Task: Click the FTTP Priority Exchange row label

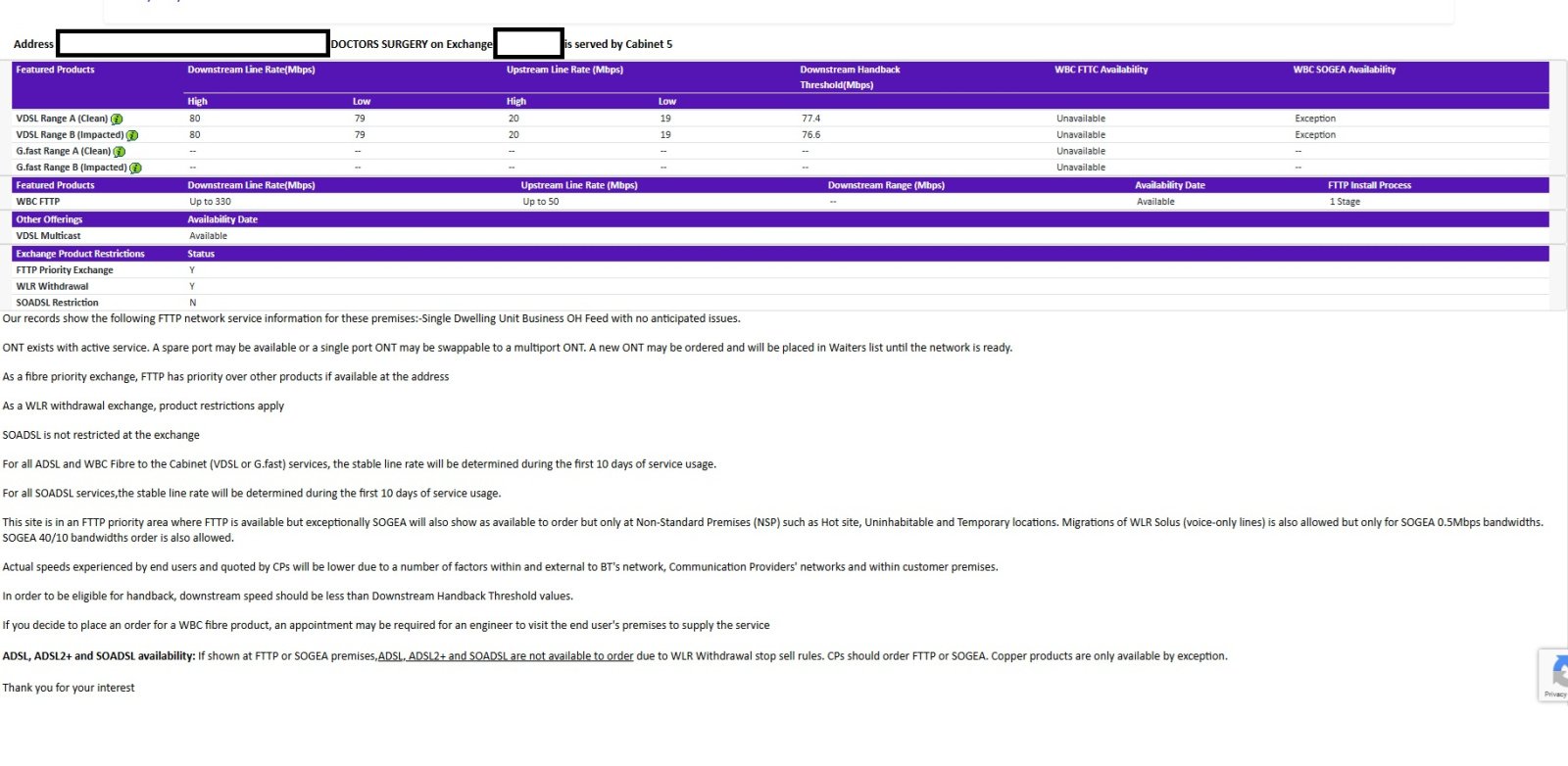Action: 65,270
